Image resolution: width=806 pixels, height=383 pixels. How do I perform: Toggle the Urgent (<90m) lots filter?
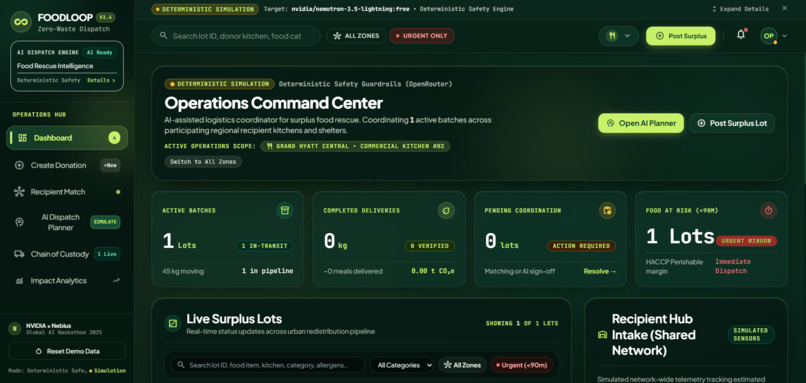pos(522,365)
